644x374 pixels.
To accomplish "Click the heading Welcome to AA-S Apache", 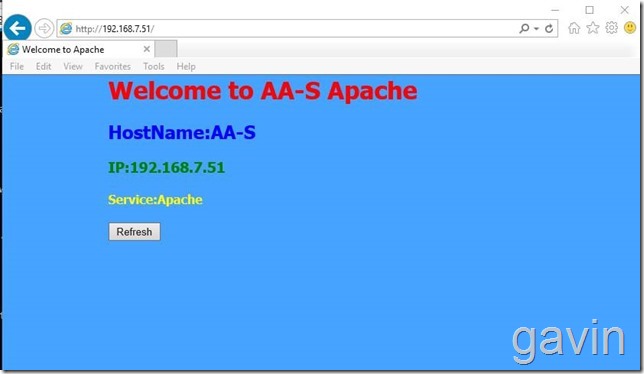I will pos(263,91).
